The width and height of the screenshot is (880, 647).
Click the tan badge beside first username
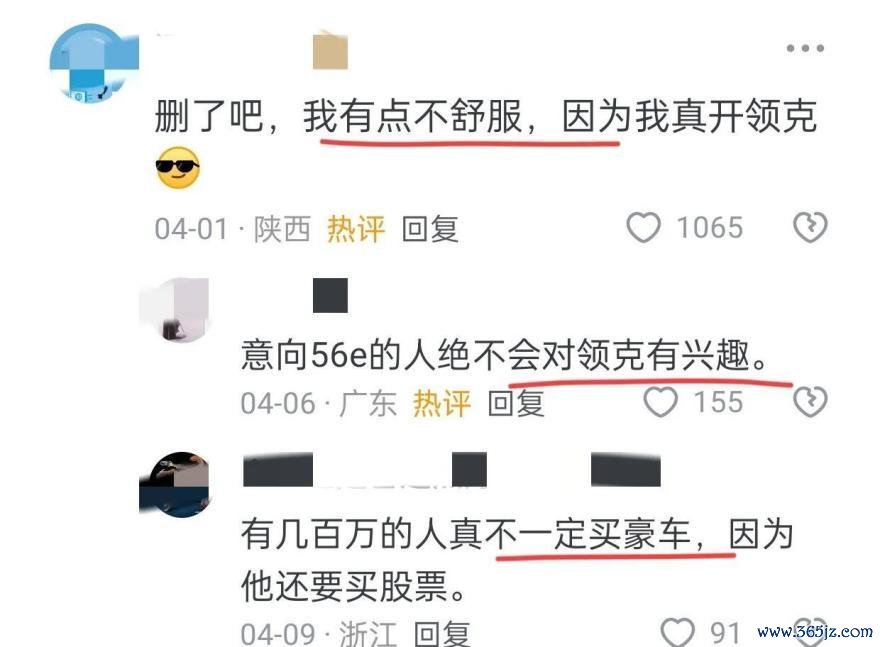pyautogui.click(x=331, y=51)
